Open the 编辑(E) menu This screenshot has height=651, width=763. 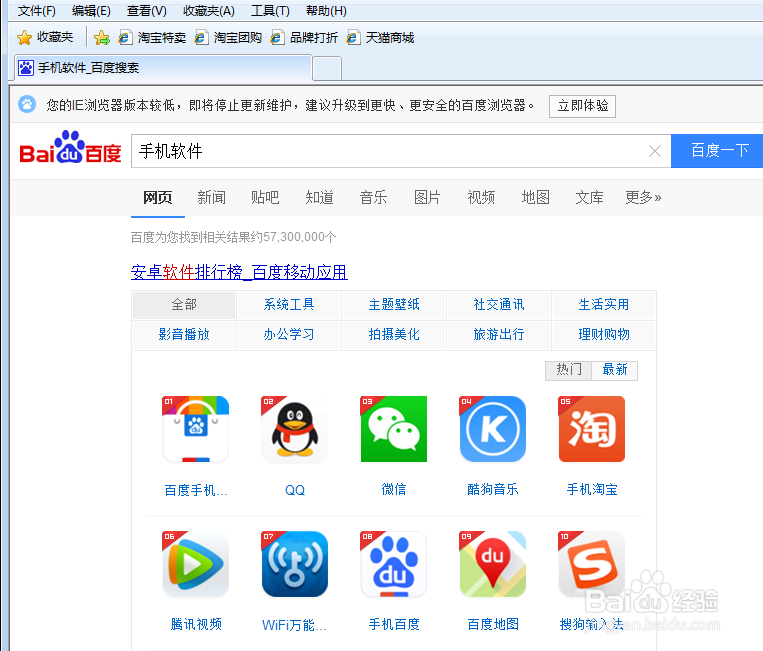click(91, 11)
